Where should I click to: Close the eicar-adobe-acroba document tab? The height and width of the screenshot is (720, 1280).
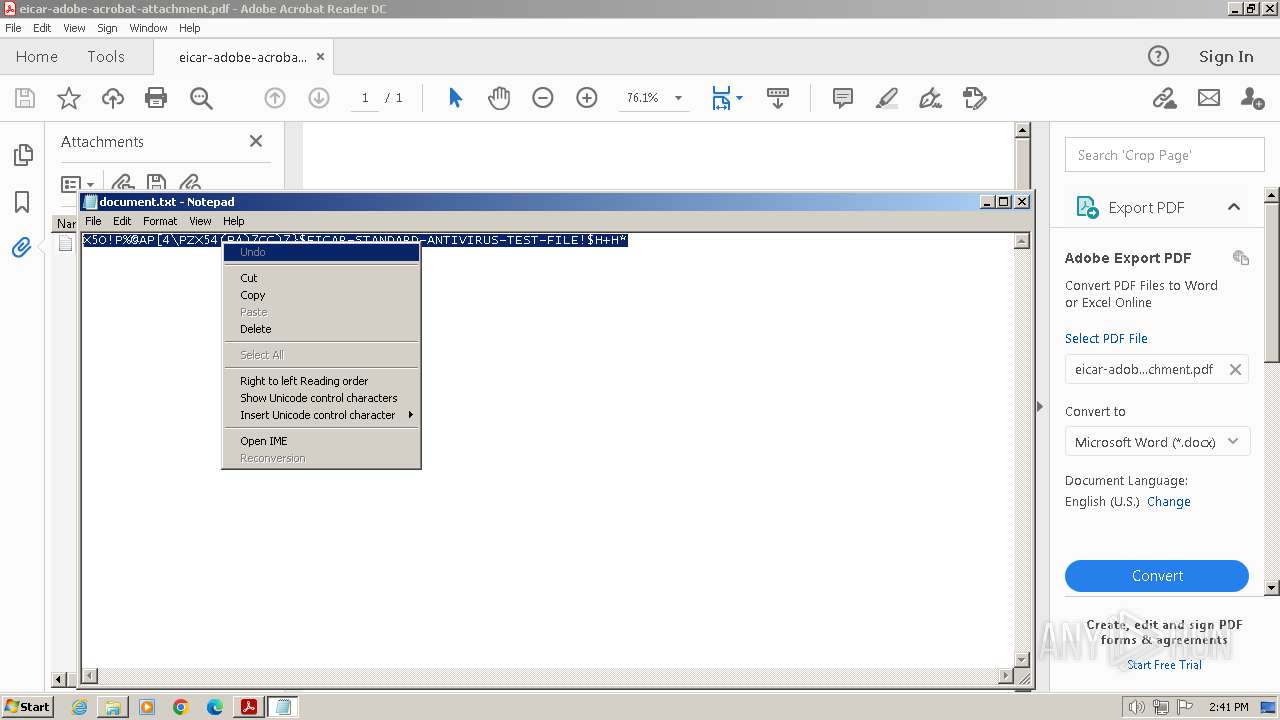coord(321,57)
